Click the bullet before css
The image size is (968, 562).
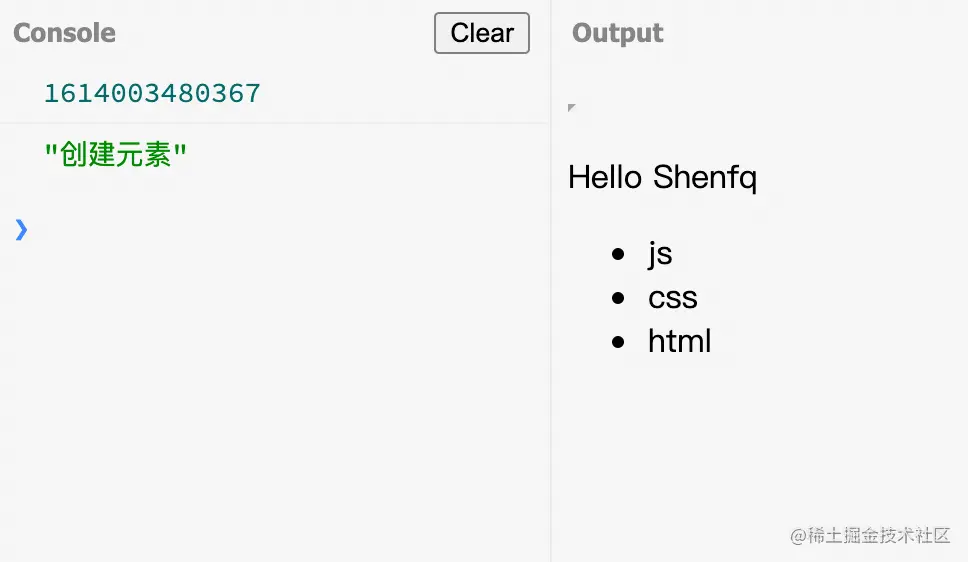tap(618, 298)
